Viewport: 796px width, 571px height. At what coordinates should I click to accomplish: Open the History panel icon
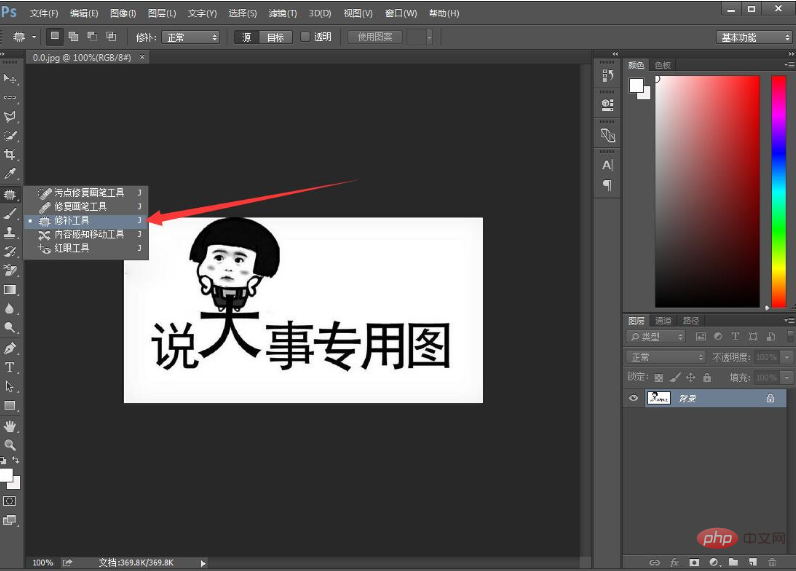click(607, 76)
